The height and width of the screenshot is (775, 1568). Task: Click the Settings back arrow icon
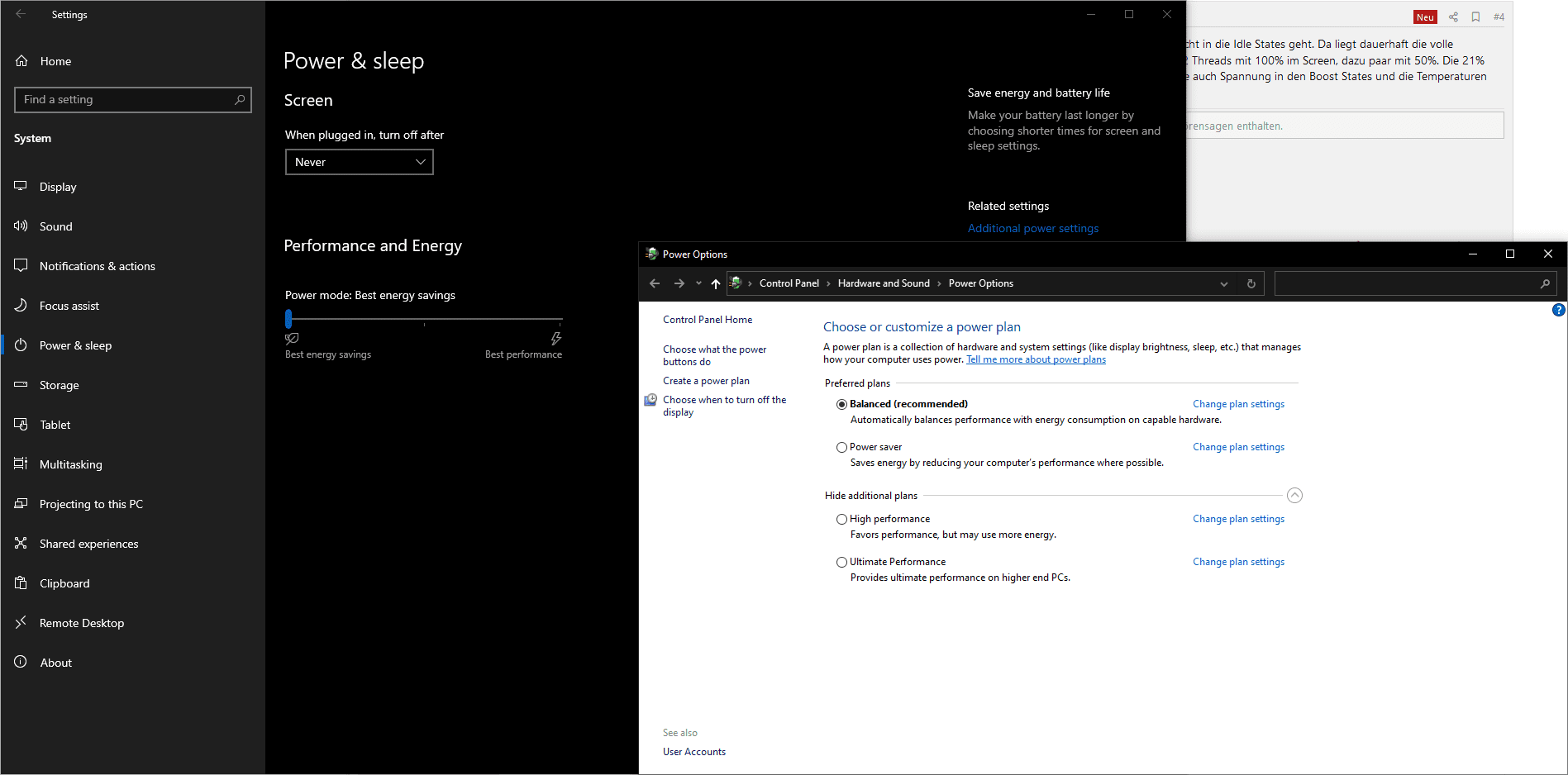click(x=21, y=14)
